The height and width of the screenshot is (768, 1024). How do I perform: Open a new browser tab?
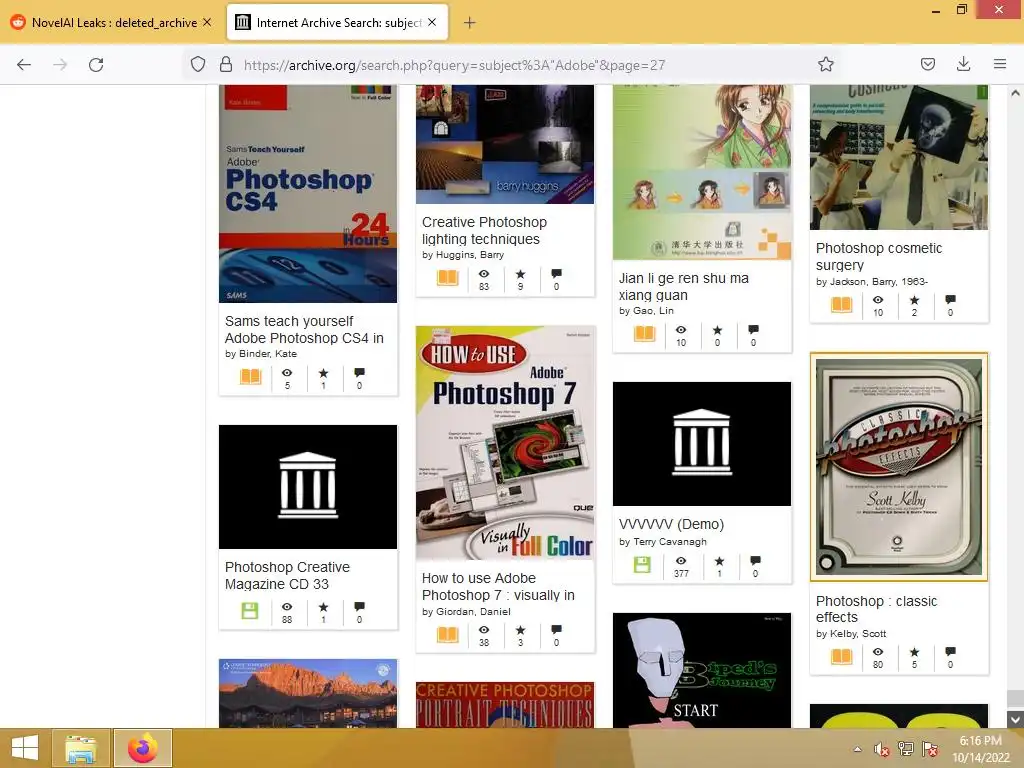coord(470,23)
